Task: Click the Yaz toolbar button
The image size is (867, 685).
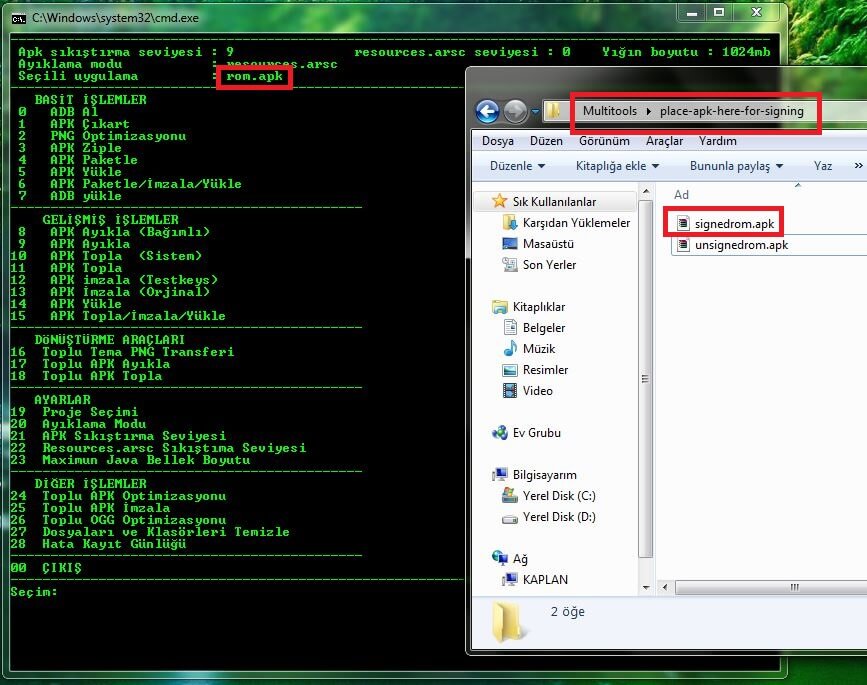Action: [x=823, y=166]
